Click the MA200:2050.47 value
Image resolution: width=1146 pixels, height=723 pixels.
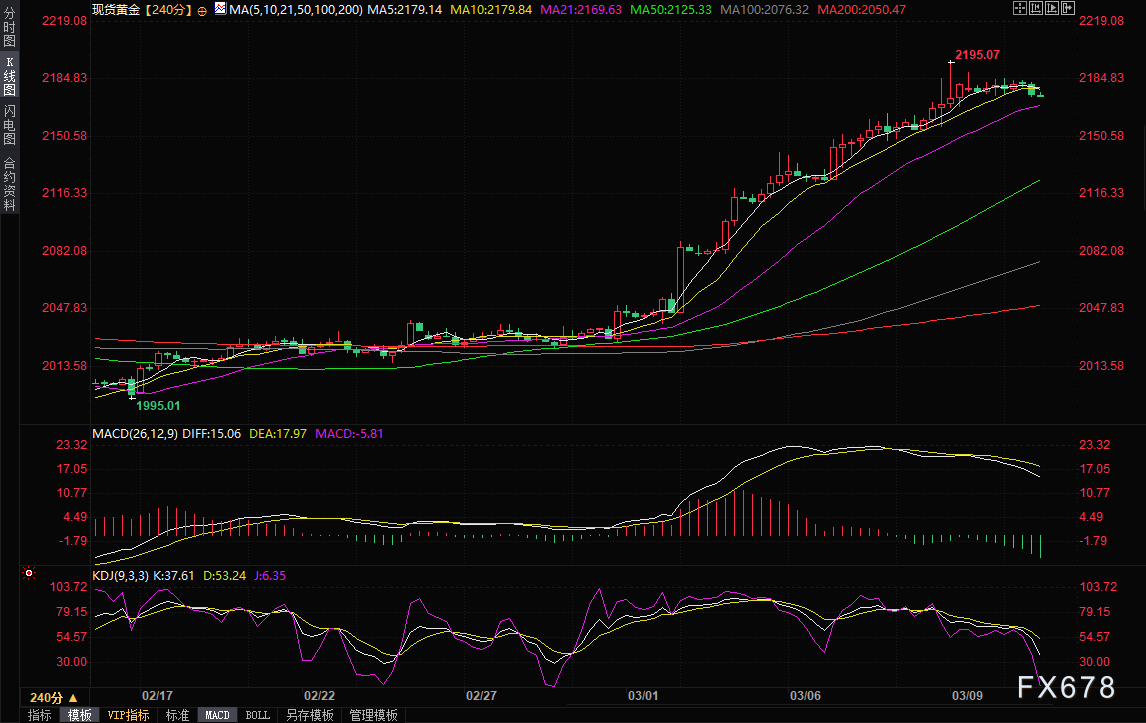862,10
